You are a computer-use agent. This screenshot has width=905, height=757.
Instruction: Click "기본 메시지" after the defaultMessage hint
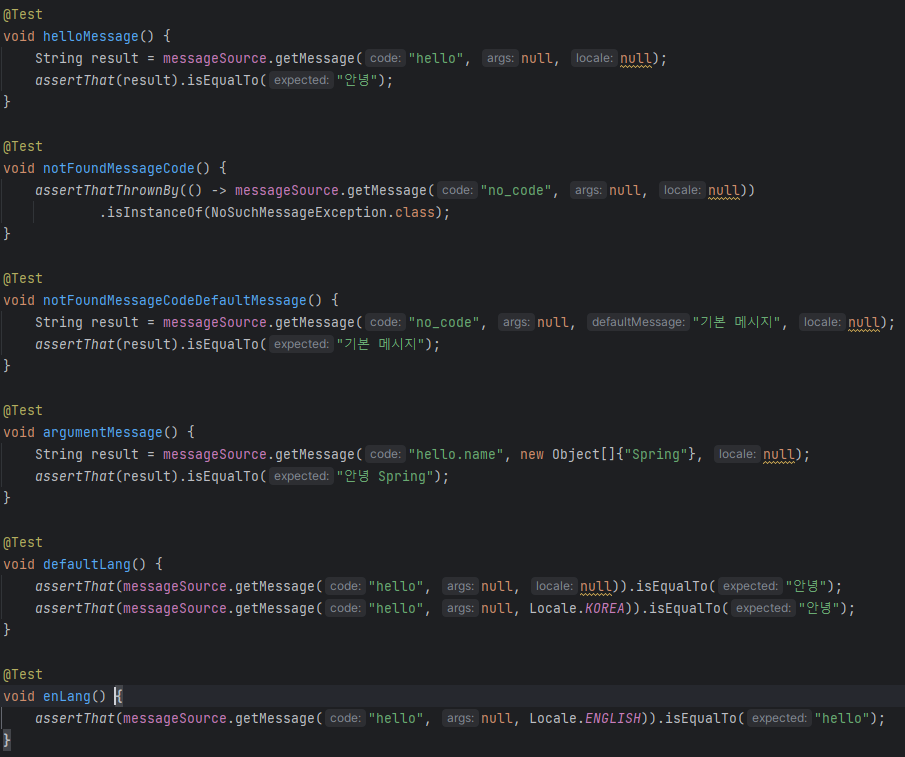tap(736, 323)
